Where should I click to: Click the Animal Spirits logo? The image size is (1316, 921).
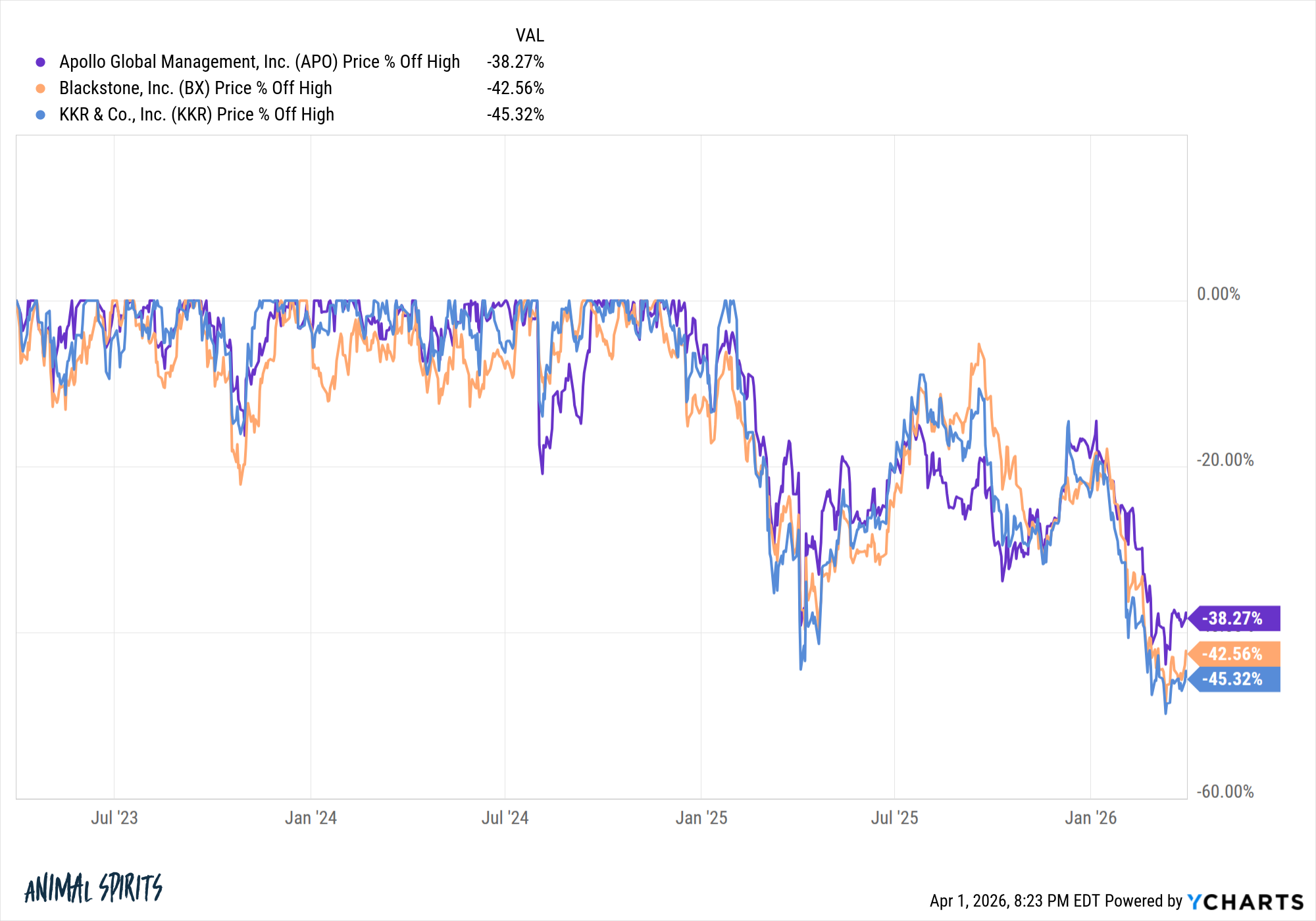(x=93, y=888)
